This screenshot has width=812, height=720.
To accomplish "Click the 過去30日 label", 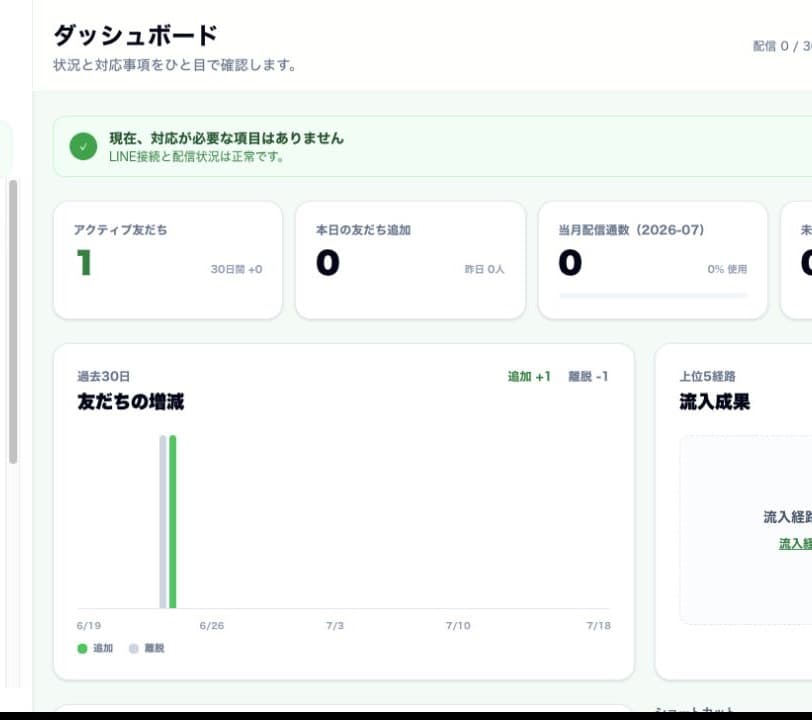I will point(104,377).
